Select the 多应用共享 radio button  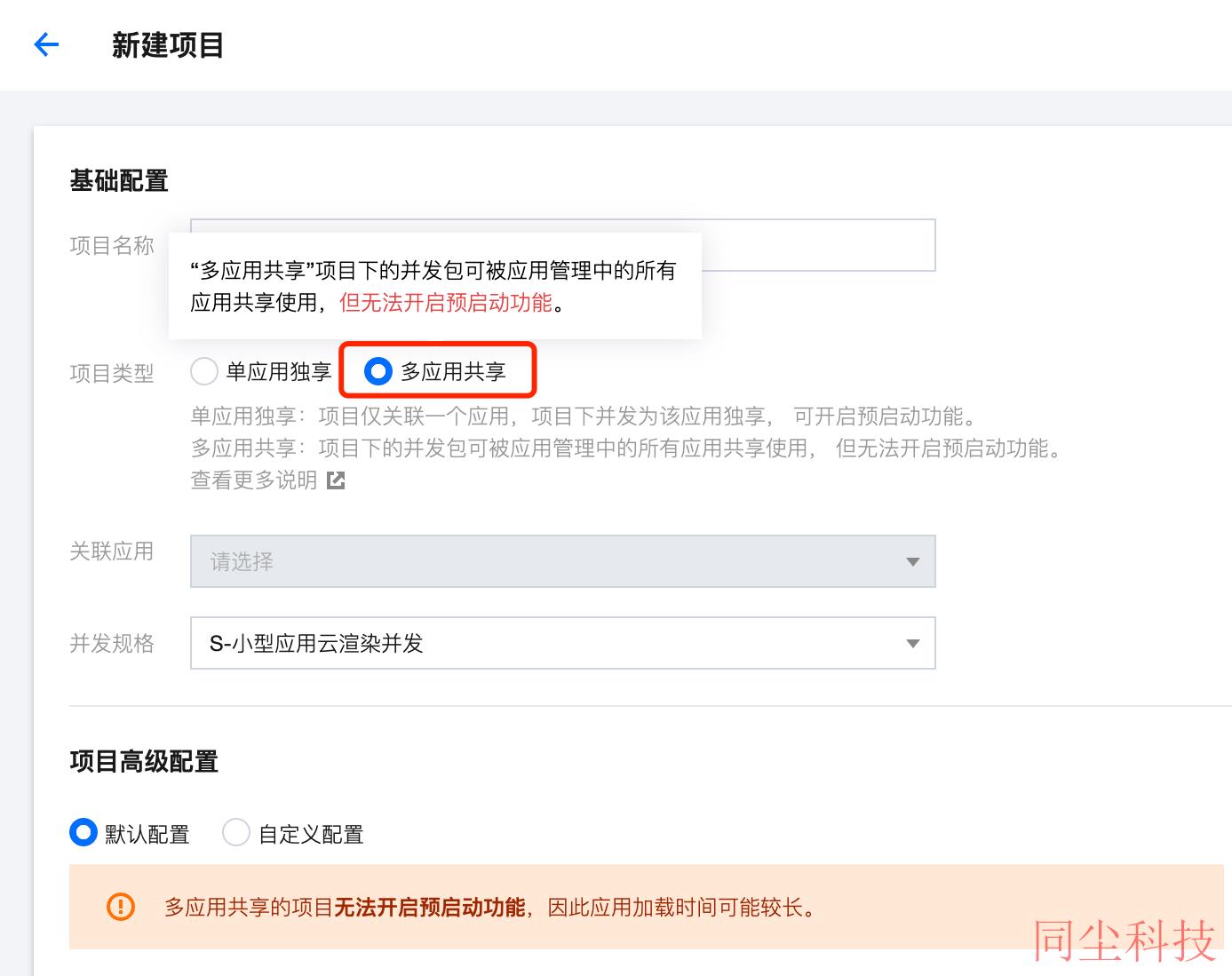click(x=378, y=371)
